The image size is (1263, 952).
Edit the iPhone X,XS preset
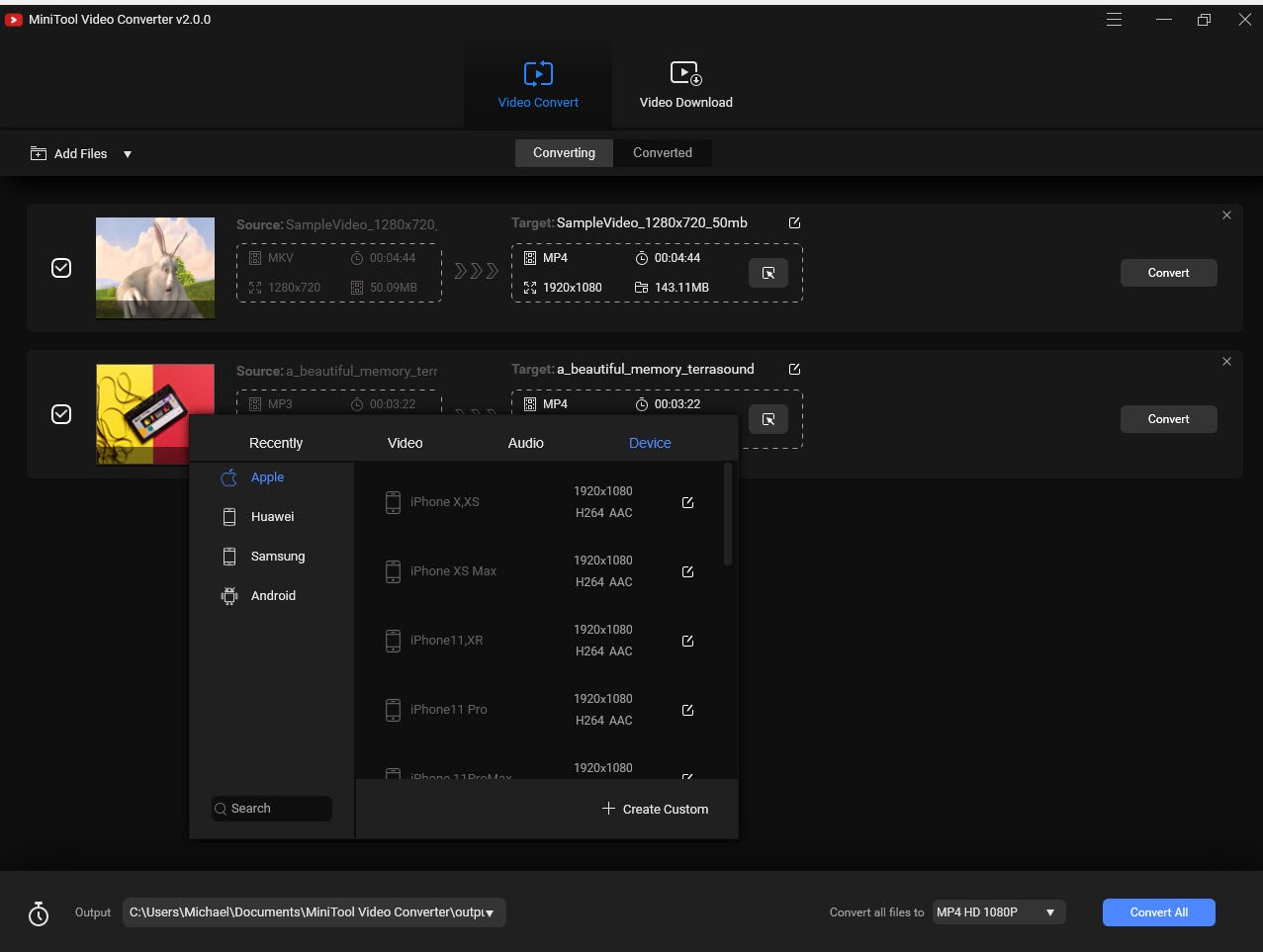[687, 502]
